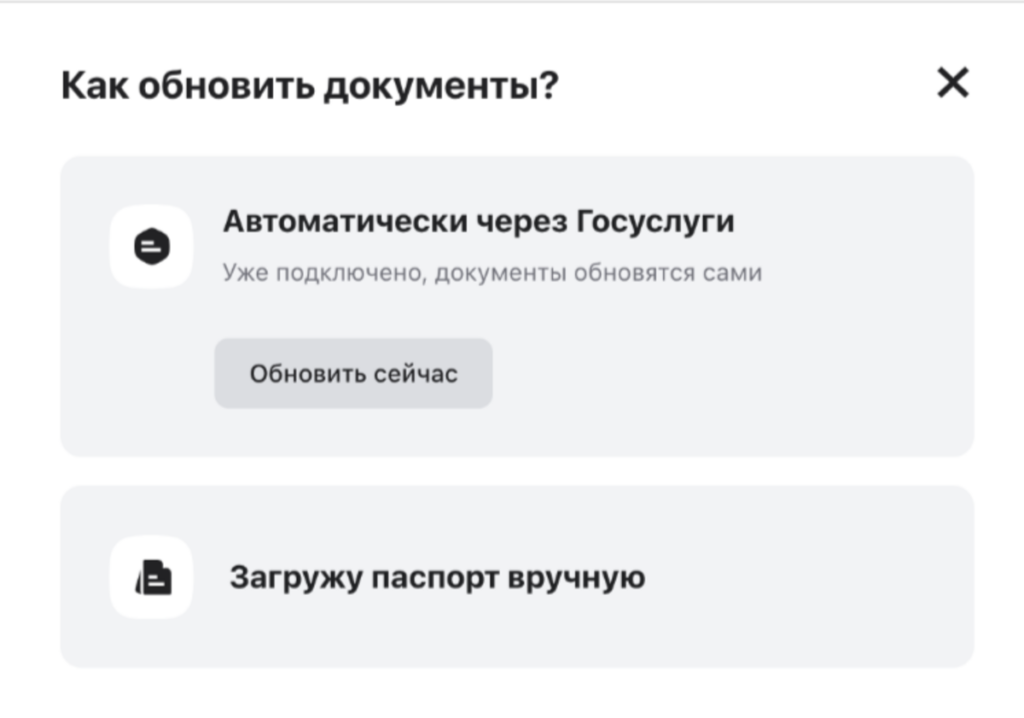Tap the bold title Автоматически через Госуслуги
The image size is (1024, 718).
click(480, 220)
